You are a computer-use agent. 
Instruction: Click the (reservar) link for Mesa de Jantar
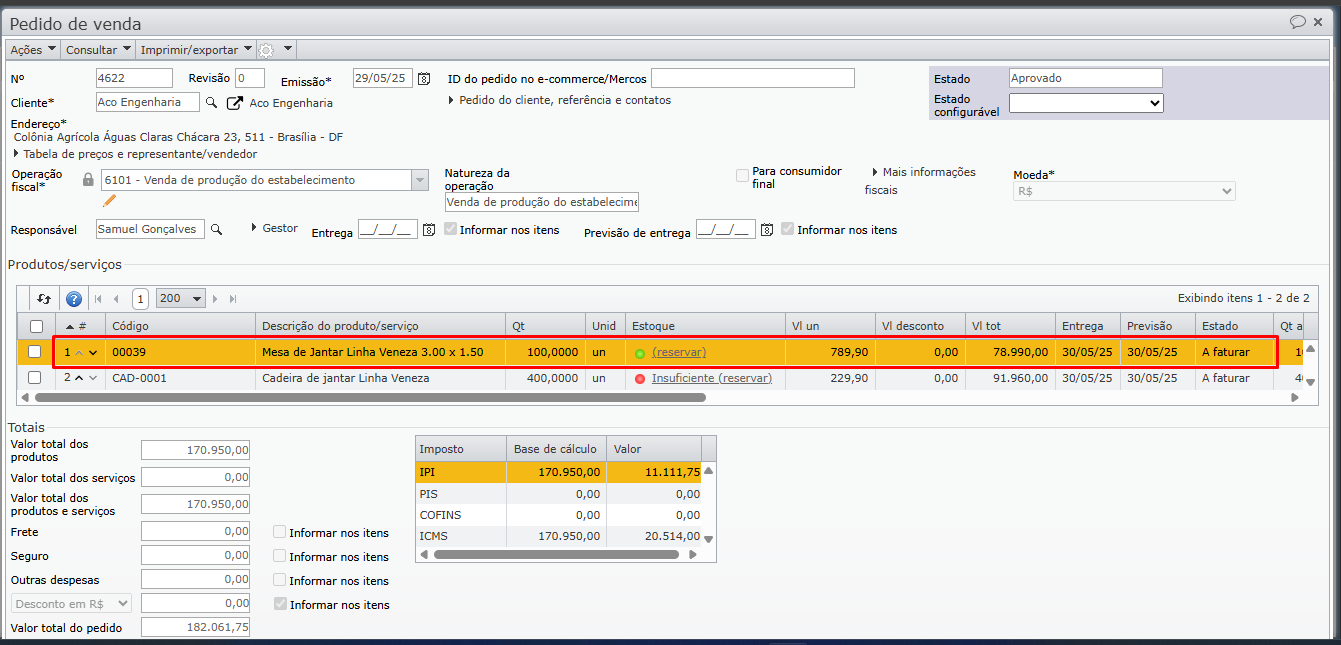coord(679,352)
